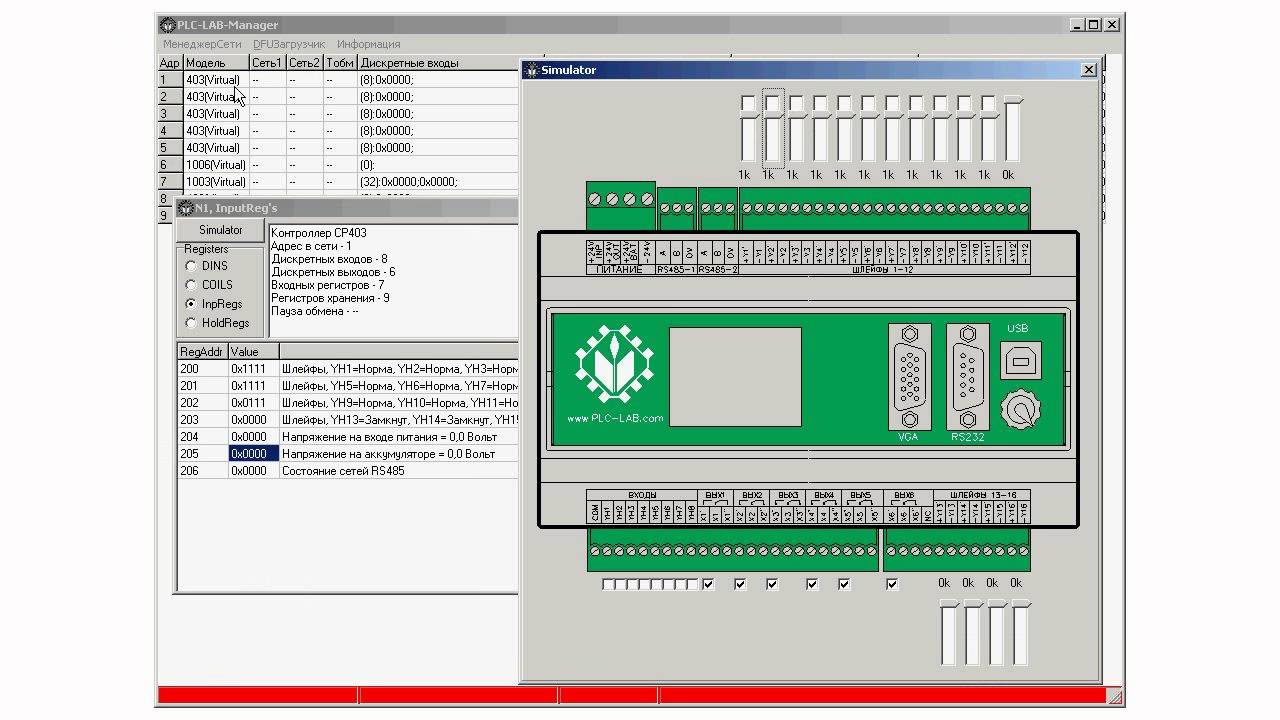This screenshot has height=720, width=1280.
Task: Click the Напряжение на входе питания row
Action: [348, 437]
